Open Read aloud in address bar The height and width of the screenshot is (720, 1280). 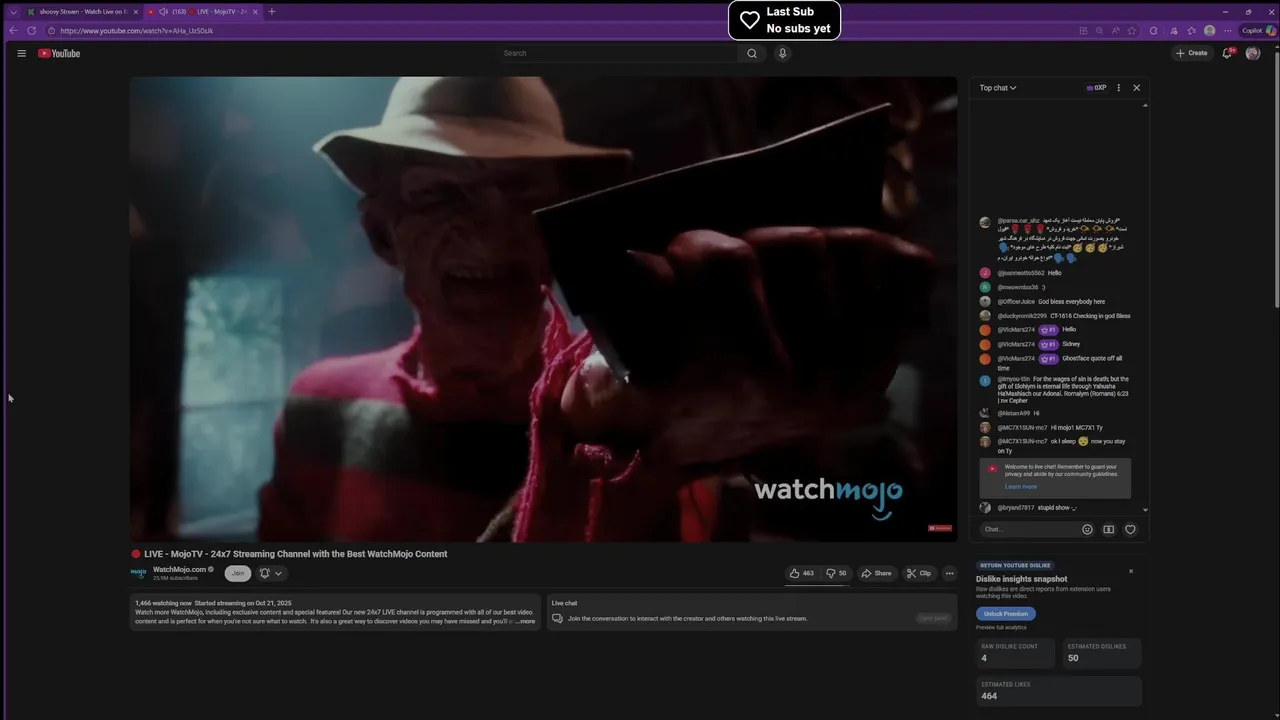click(1116, 30)
